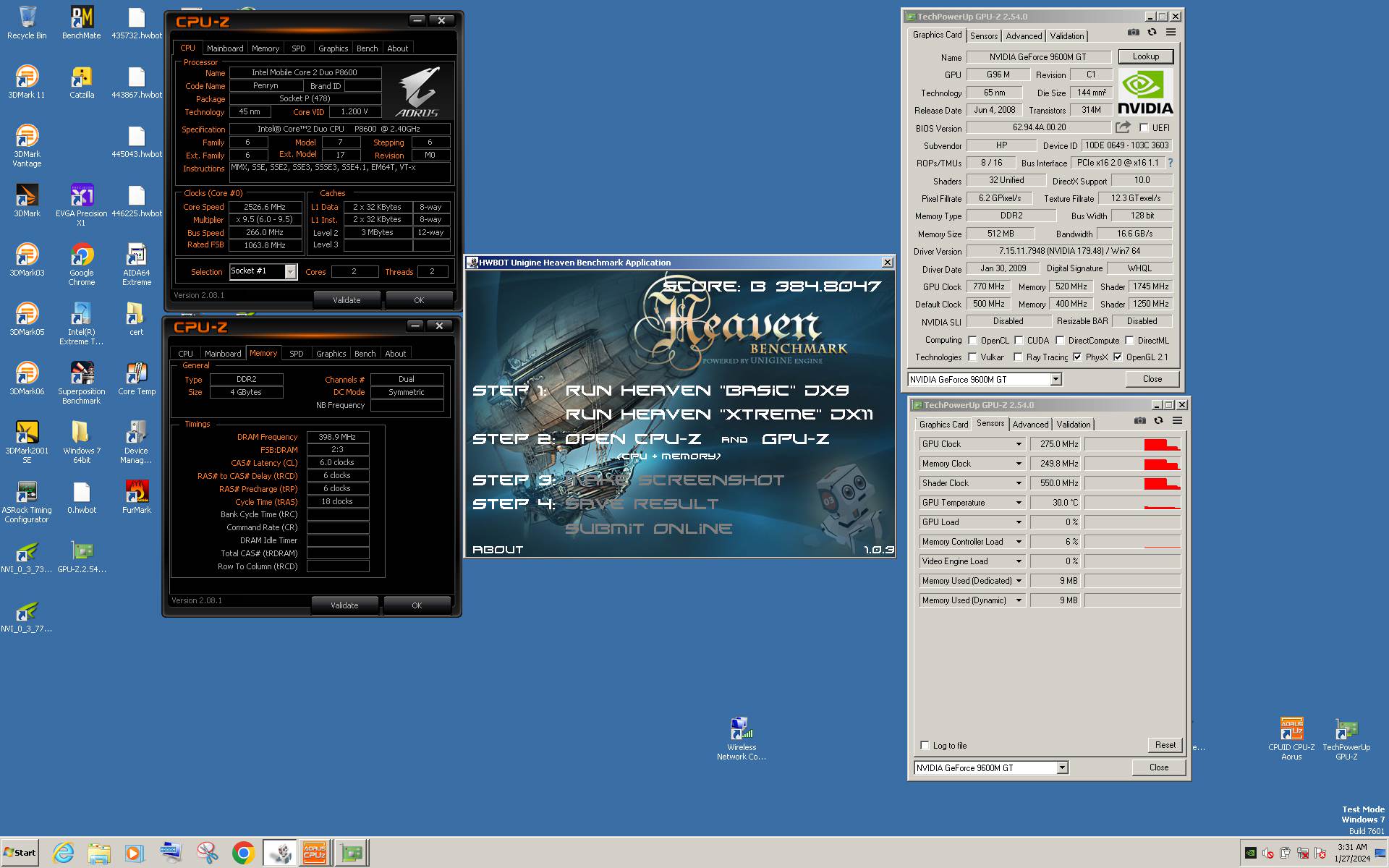Open Graphics tab in bottom CPU-Z window

tap(331, 354)
